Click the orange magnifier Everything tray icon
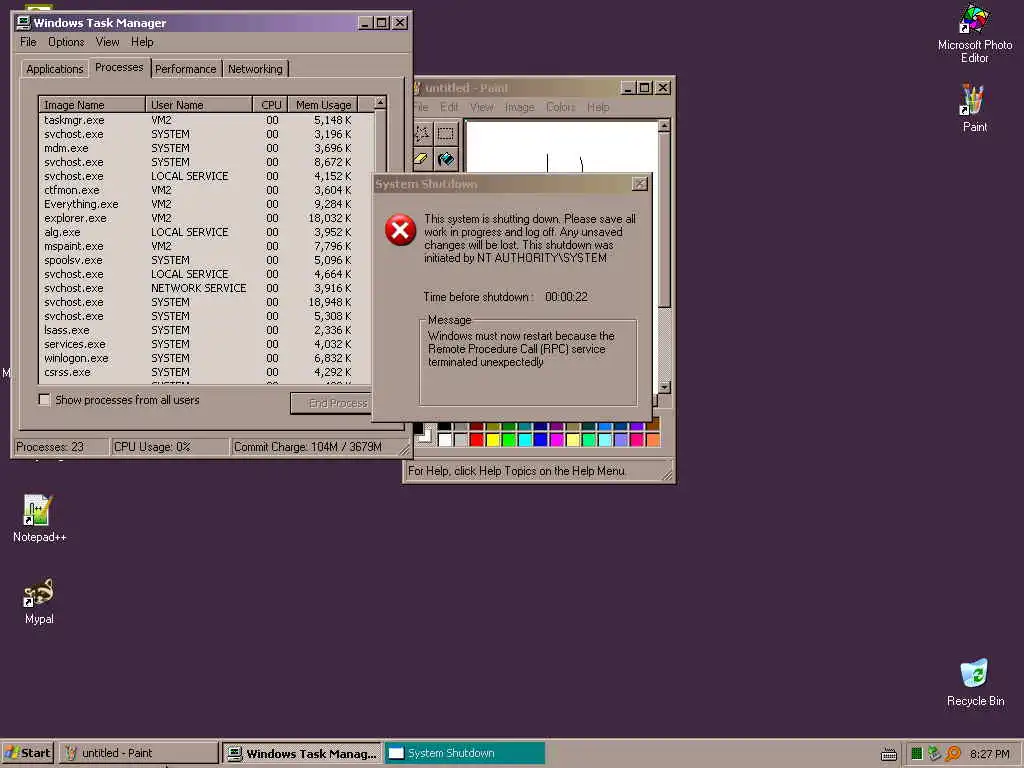This screenshot has width=1024, height=768. coord(953,754)
